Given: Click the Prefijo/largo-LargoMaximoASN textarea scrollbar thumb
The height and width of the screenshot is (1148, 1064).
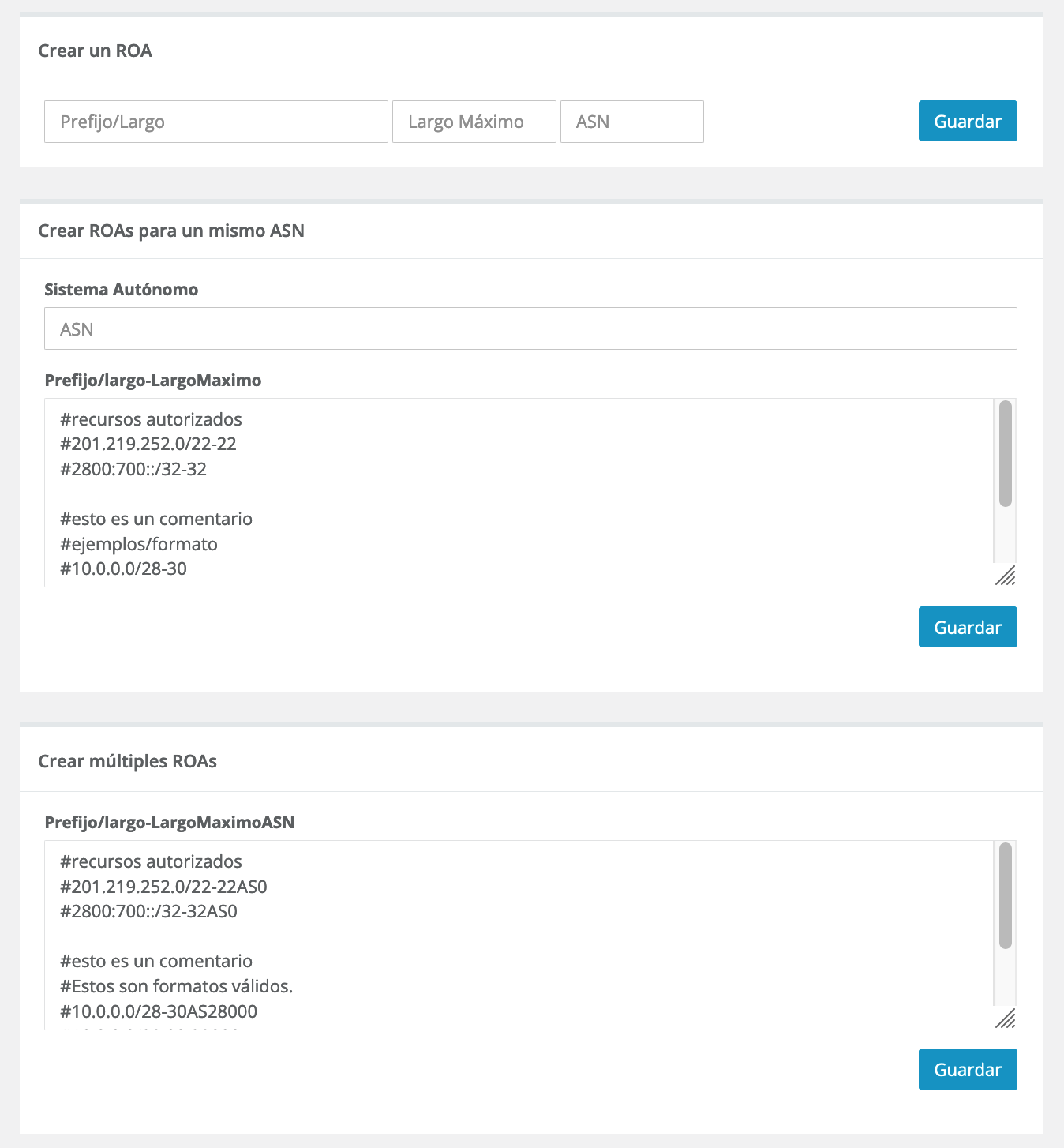Looking at the screenshot, I should click(1005, 895).
